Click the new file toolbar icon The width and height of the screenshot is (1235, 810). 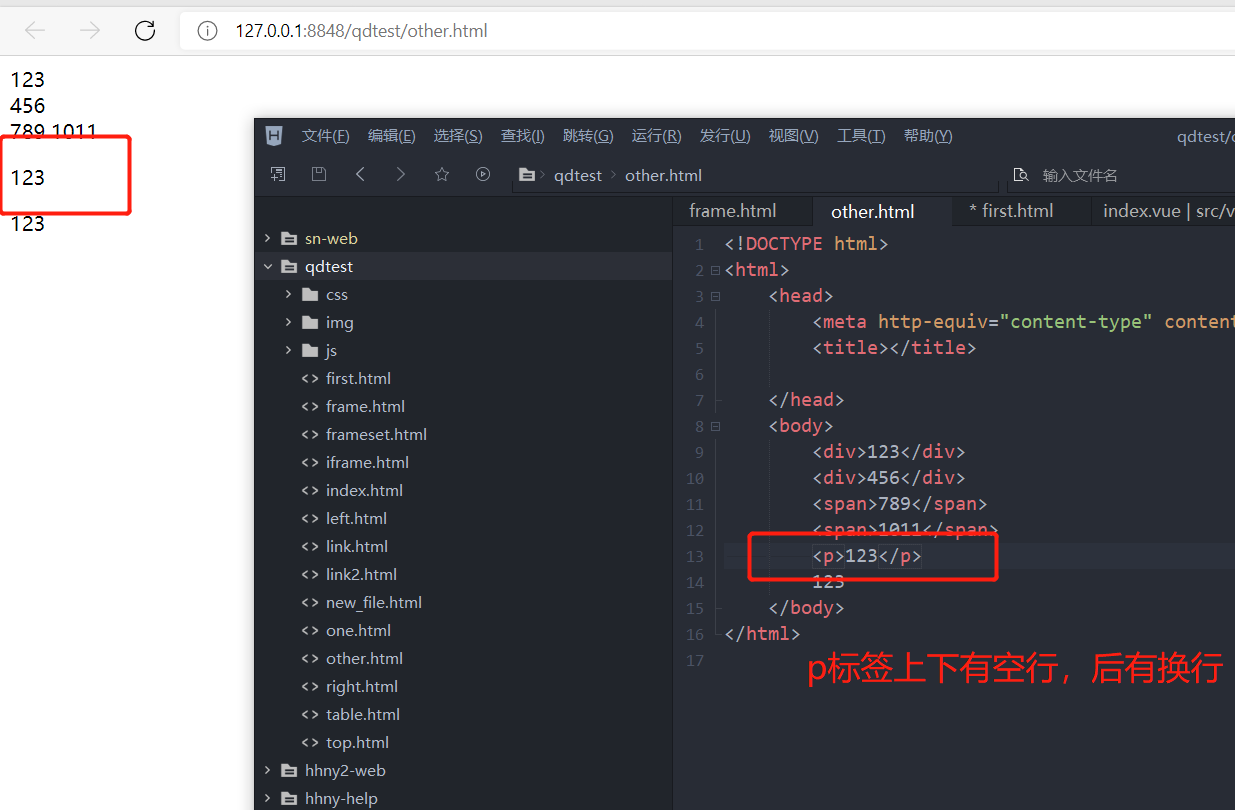click(278, 174)
